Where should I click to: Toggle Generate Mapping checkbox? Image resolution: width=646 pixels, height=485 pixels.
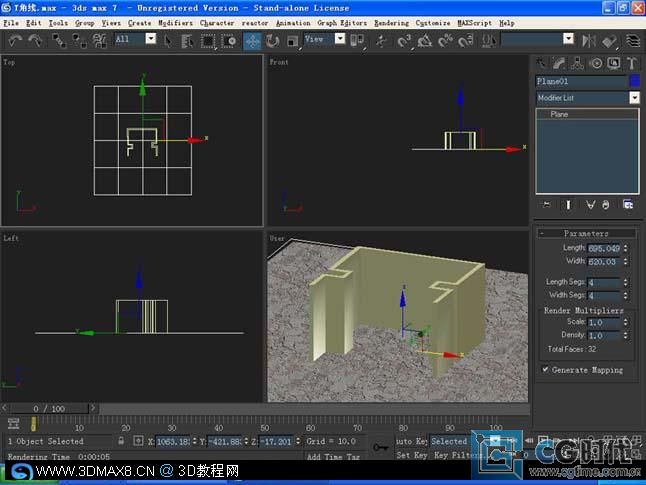545,369
